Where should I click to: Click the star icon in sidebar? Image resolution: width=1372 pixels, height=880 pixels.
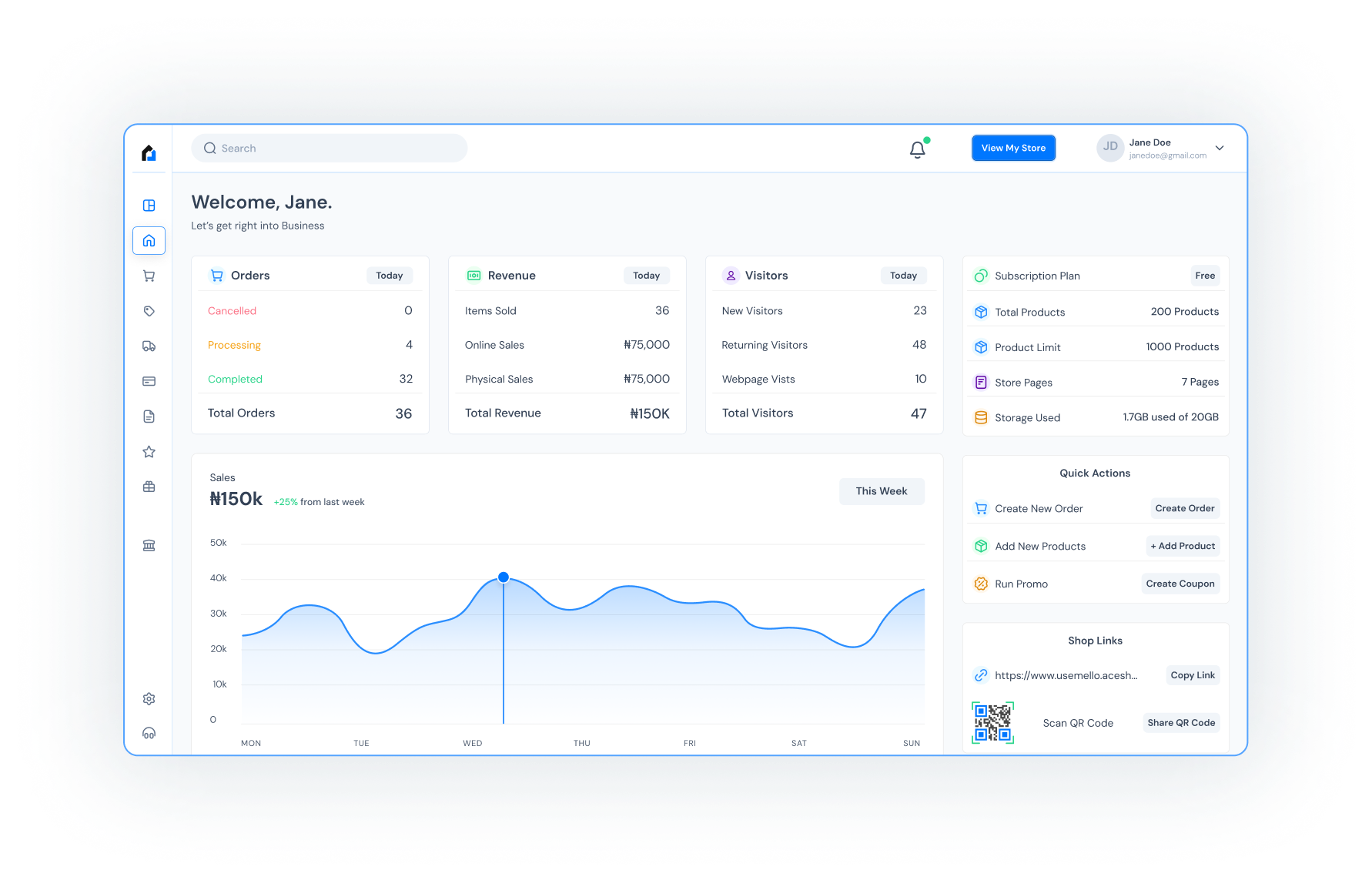pos(149,452)
